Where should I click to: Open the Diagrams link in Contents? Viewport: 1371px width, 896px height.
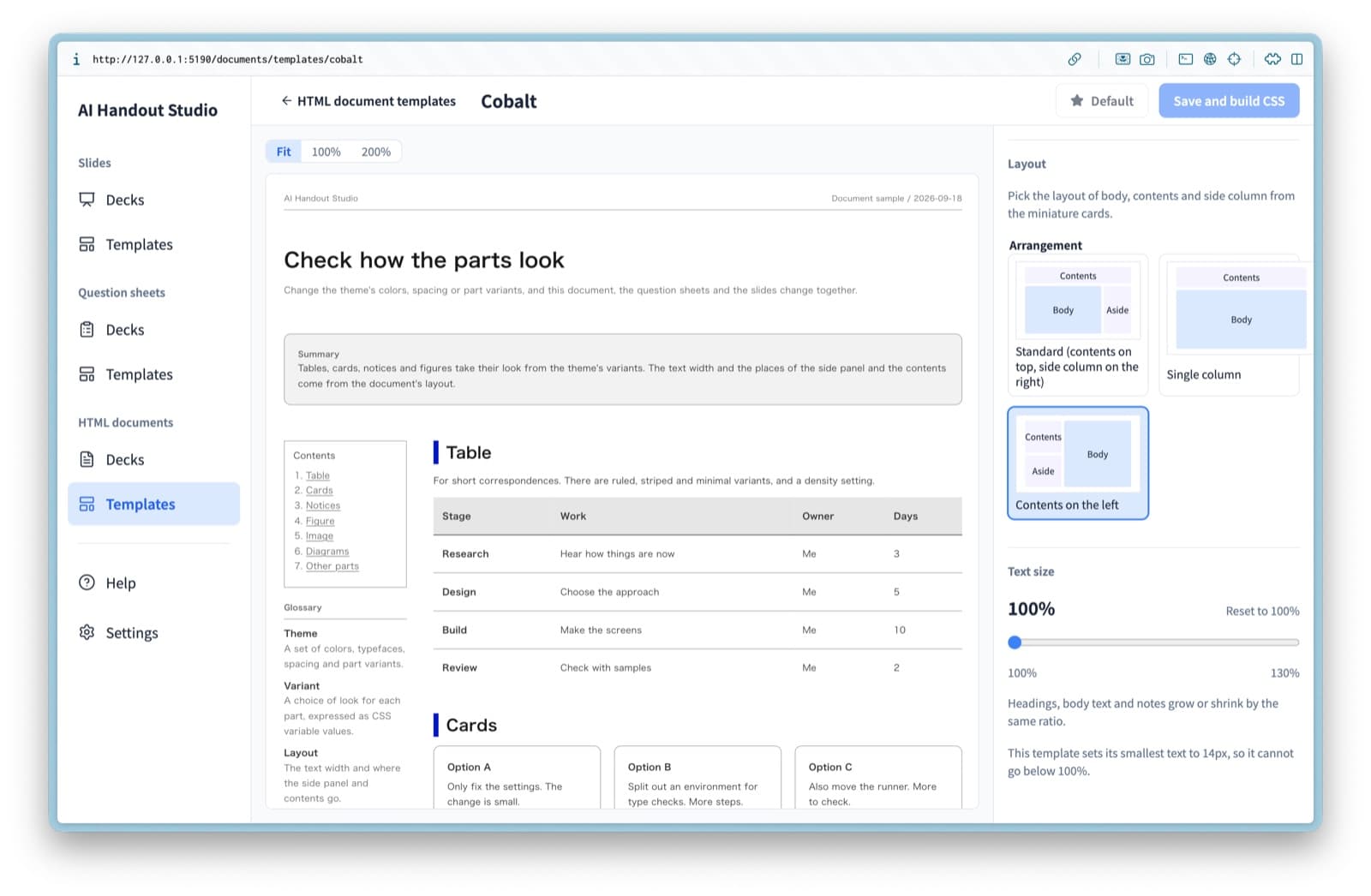(327, 552)
